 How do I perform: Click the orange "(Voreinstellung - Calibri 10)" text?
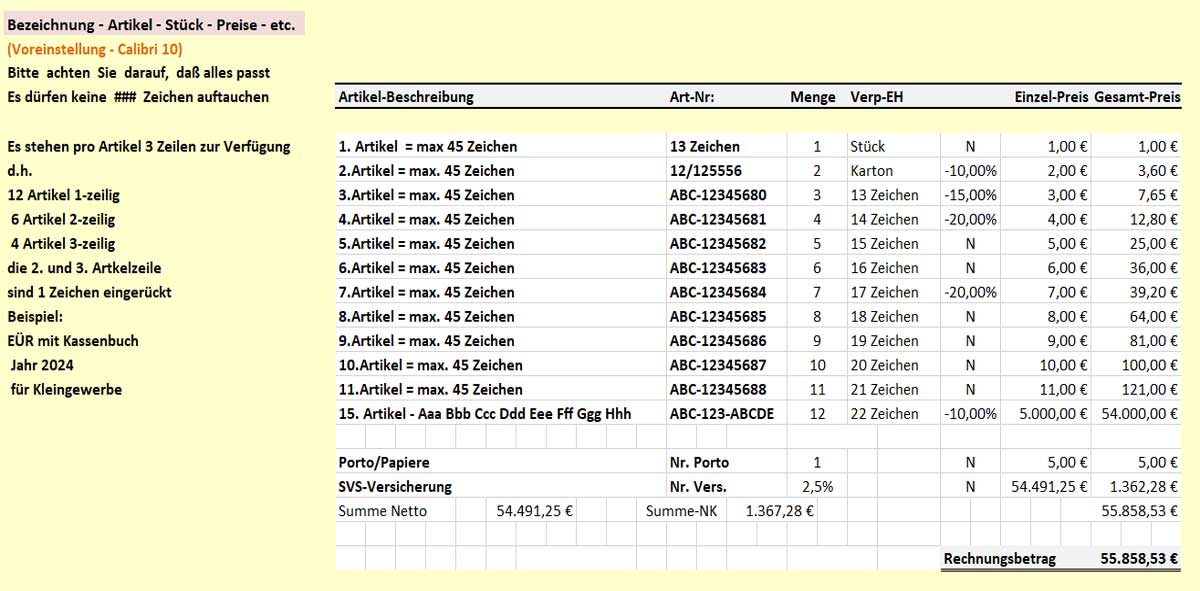[x=95, y=48]
